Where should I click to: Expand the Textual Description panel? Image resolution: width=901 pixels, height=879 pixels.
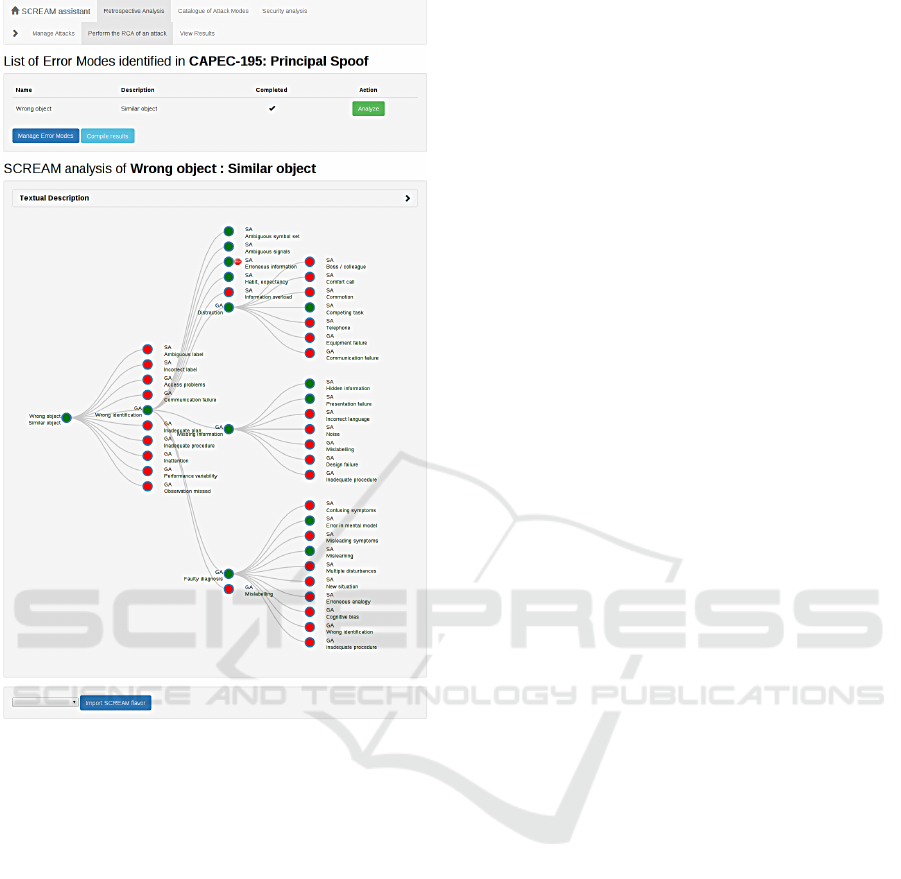[407, 198]
